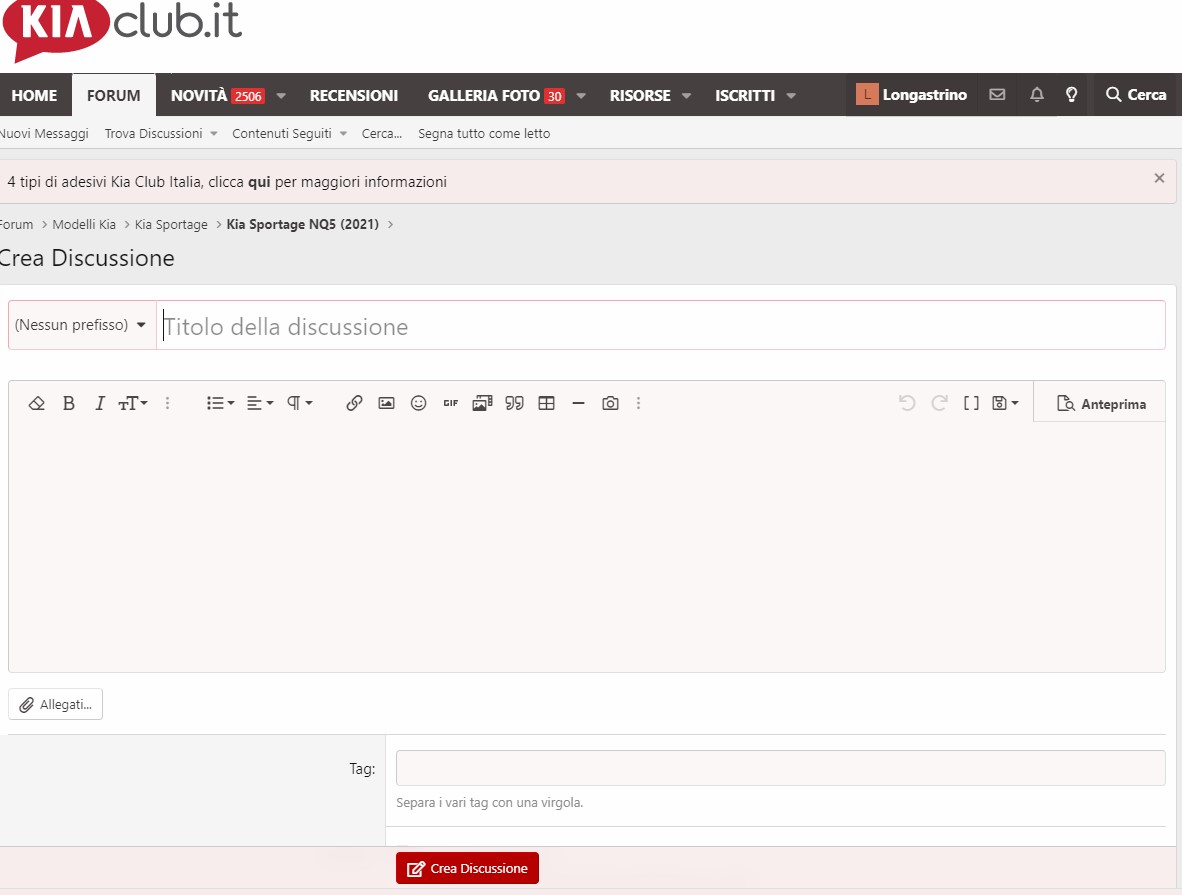Go to the HOME tab
Screen dimensions: 1182x895
pos(35,96)
